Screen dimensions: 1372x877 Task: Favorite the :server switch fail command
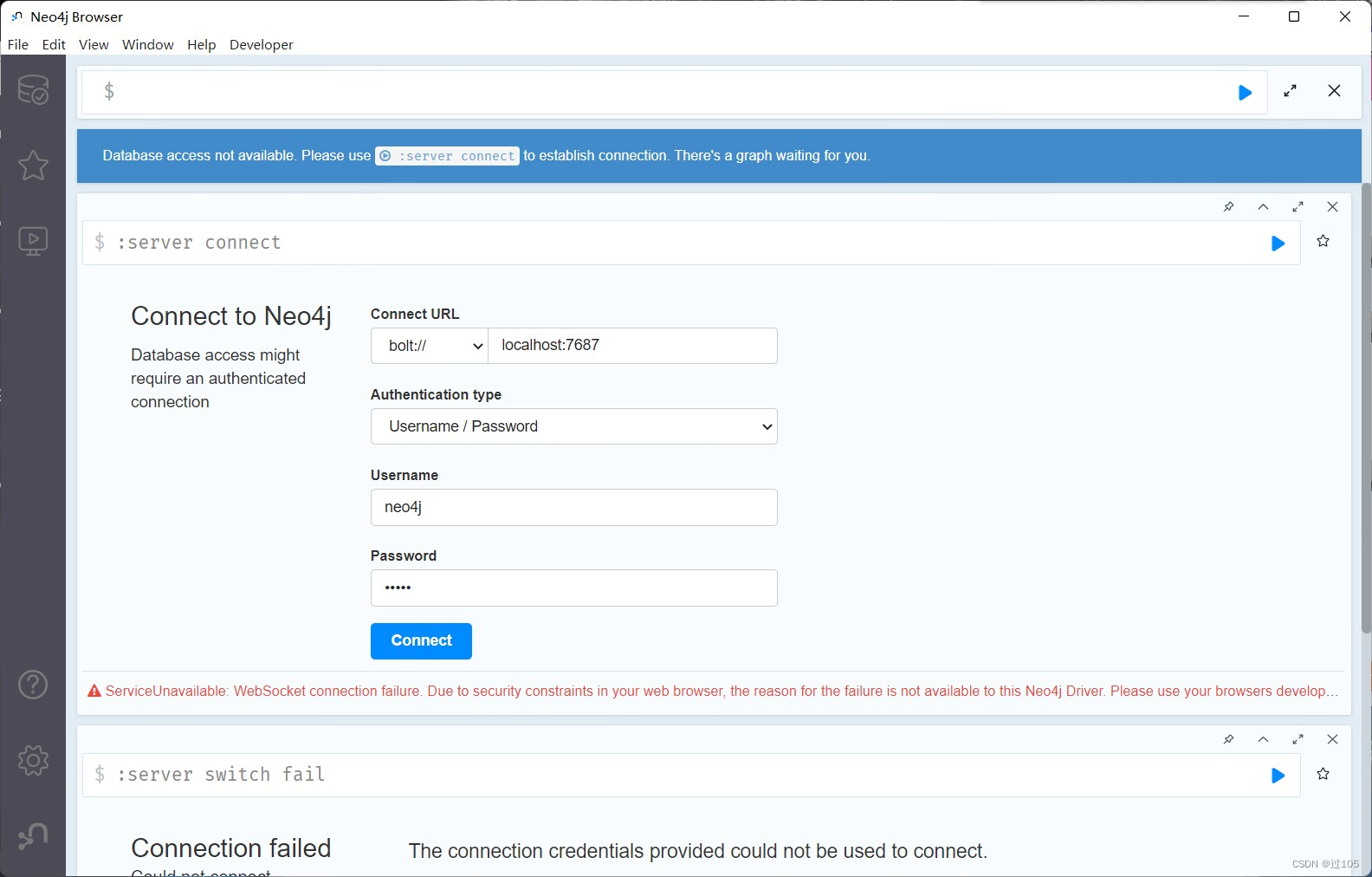[1323, 774]
